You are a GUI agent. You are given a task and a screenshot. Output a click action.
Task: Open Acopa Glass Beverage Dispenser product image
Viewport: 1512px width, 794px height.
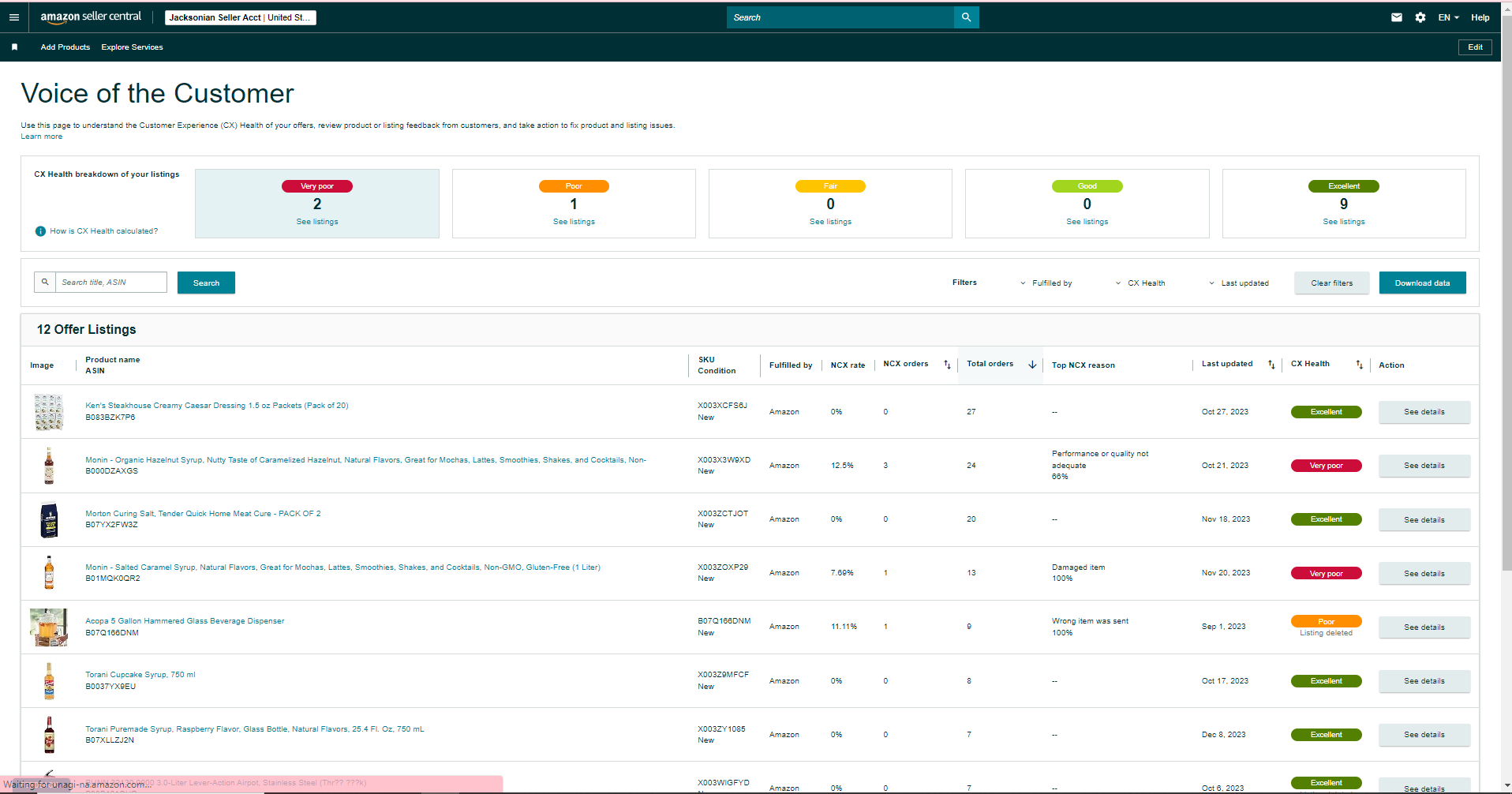49,627
